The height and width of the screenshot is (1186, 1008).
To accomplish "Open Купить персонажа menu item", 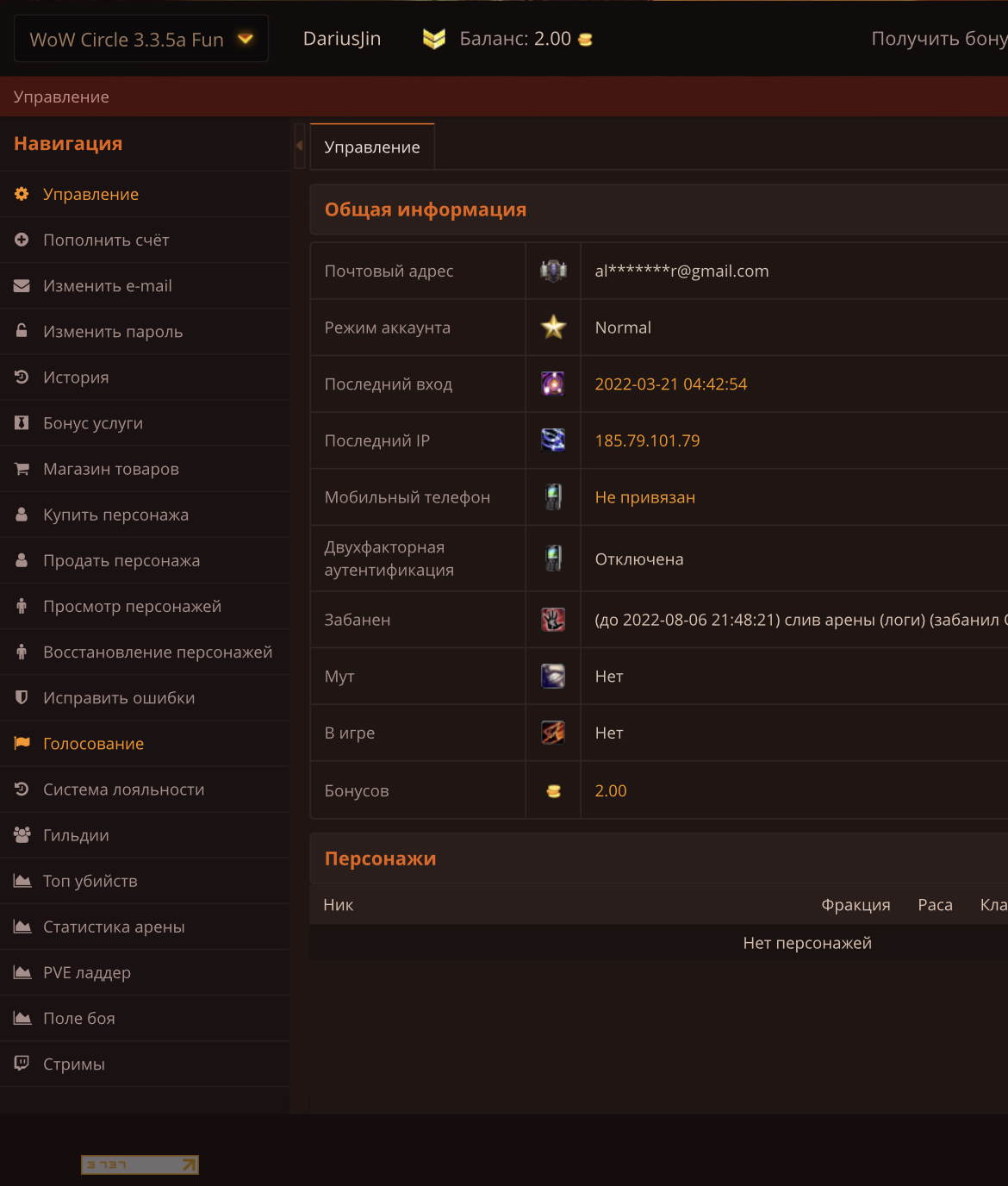I will [115, 515].
